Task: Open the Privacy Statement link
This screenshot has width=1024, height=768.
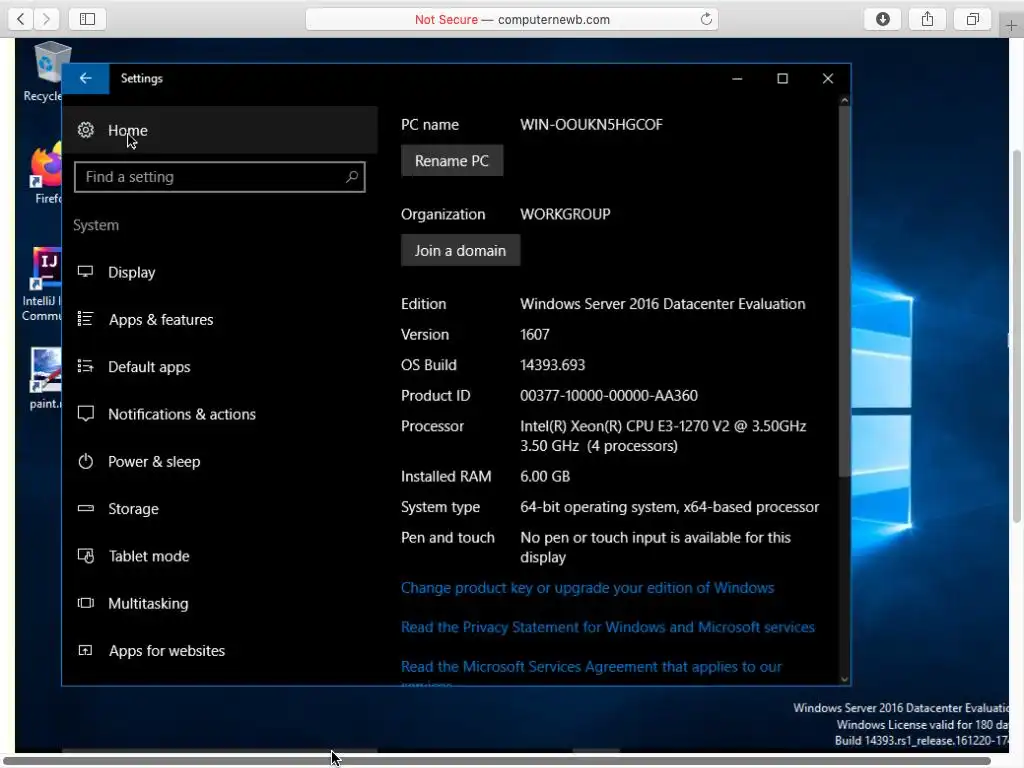Action: (607, 627)
